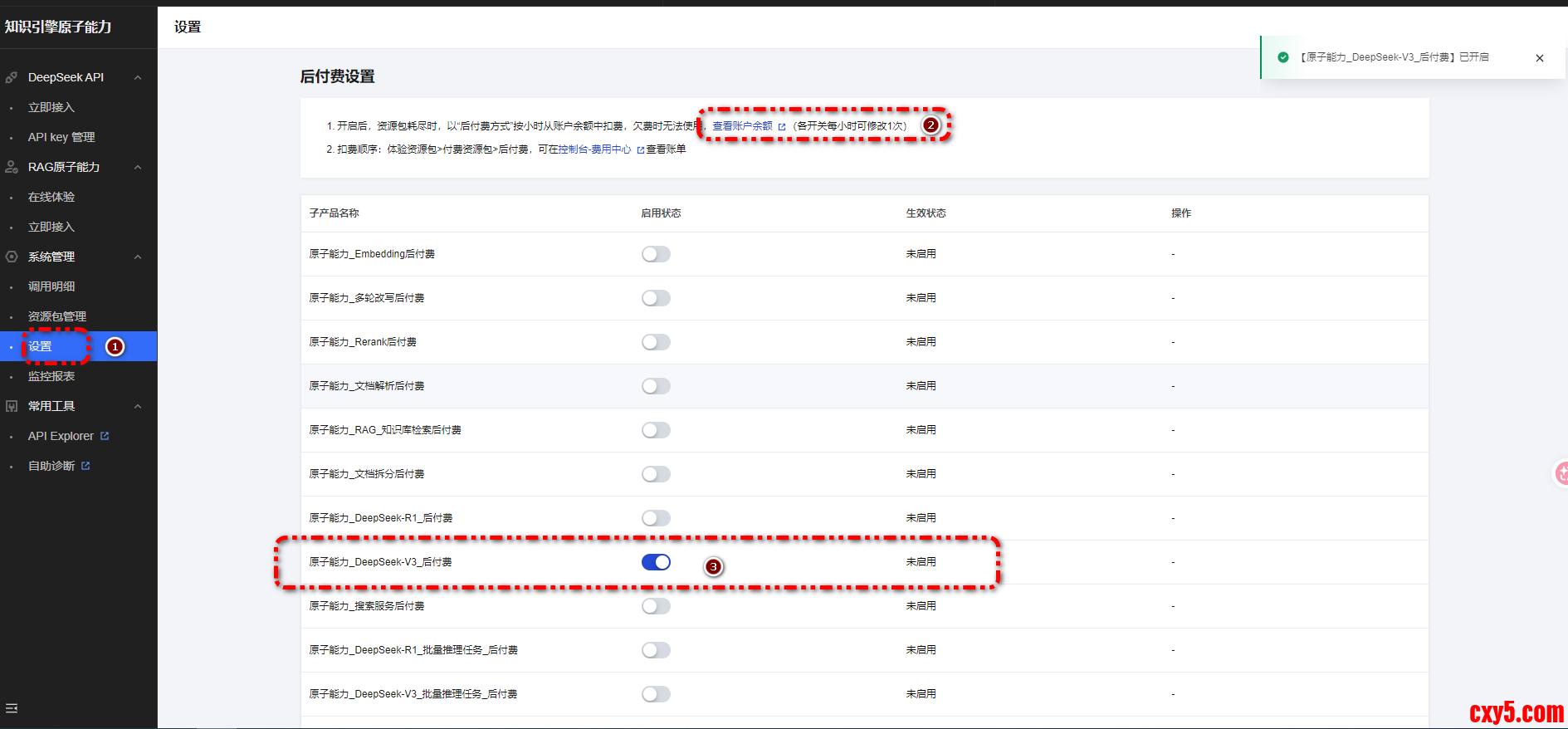This screenshot has width=1568, height=729.
Task: Click the 操作 column header
Action: pos(1181,213)
